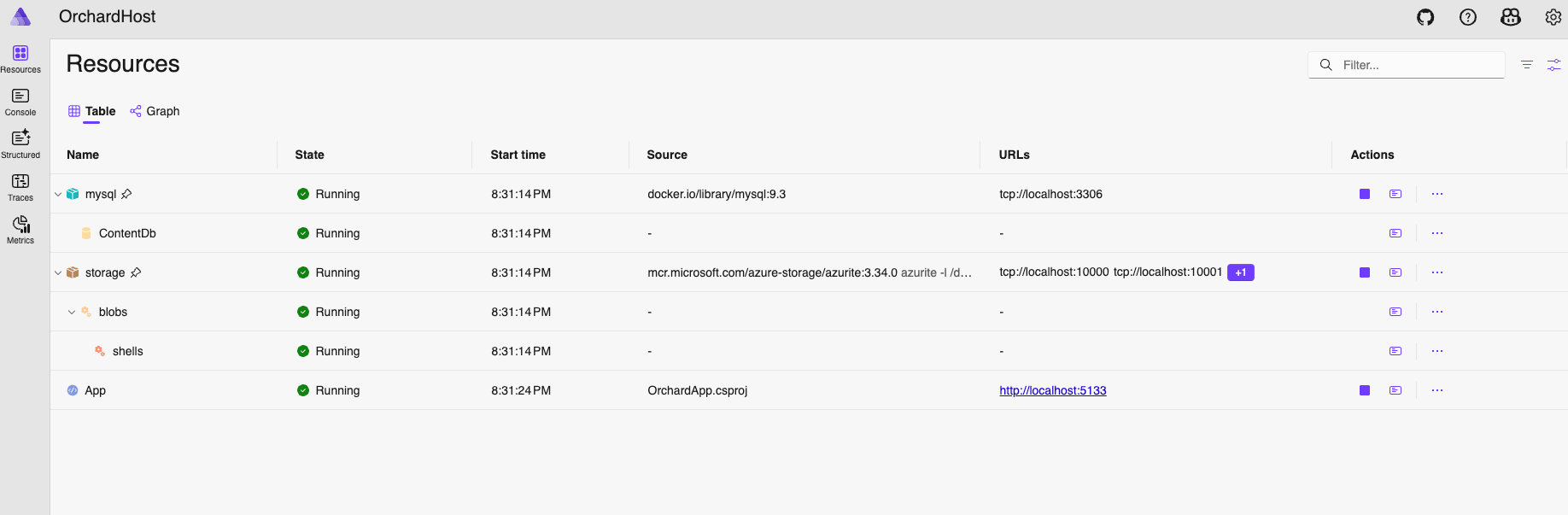View console logs for storage
The height and width of the screenshot is (515, 1568).
1395,272
